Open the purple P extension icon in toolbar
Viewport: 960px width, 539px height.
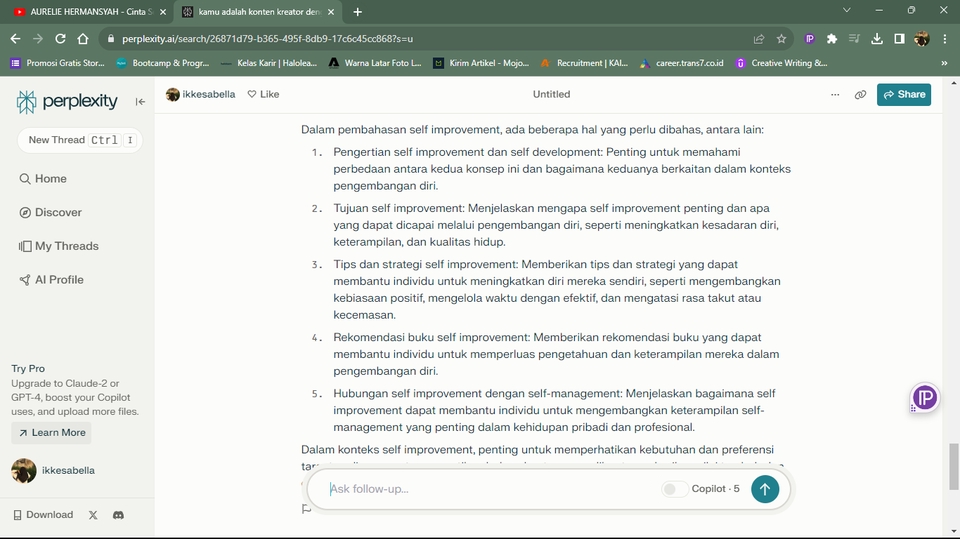click(809, 39)
